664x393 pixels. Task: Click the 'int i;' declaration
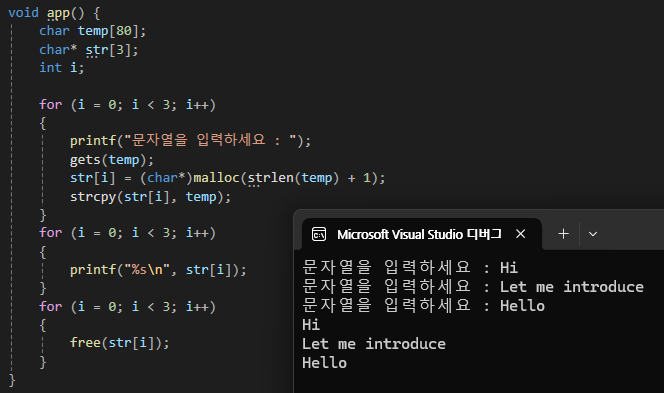pos(61,68)
